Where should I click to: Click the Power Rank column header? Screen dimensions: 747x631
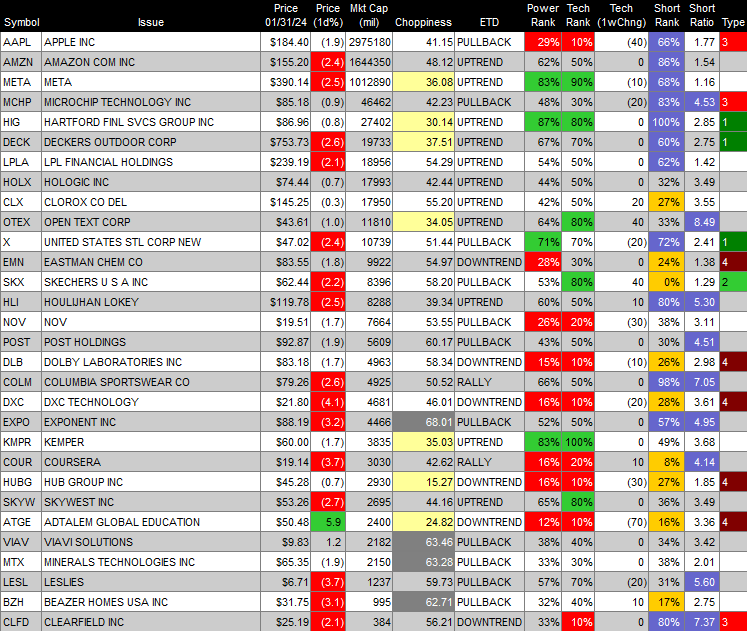pyautogui.click(x=543, y=15)
